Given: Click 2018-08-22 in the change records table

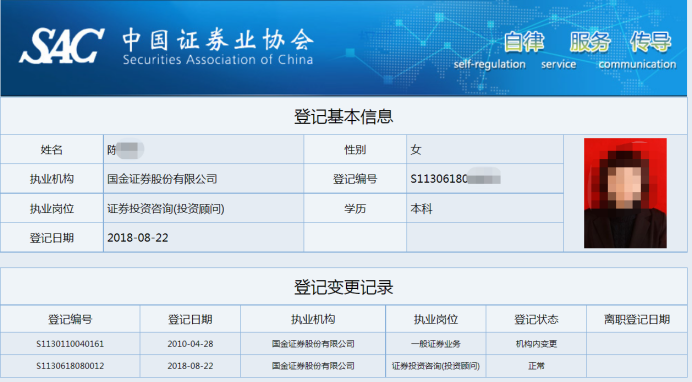Looking at the screenshot, I should click(x=190, y=366).
